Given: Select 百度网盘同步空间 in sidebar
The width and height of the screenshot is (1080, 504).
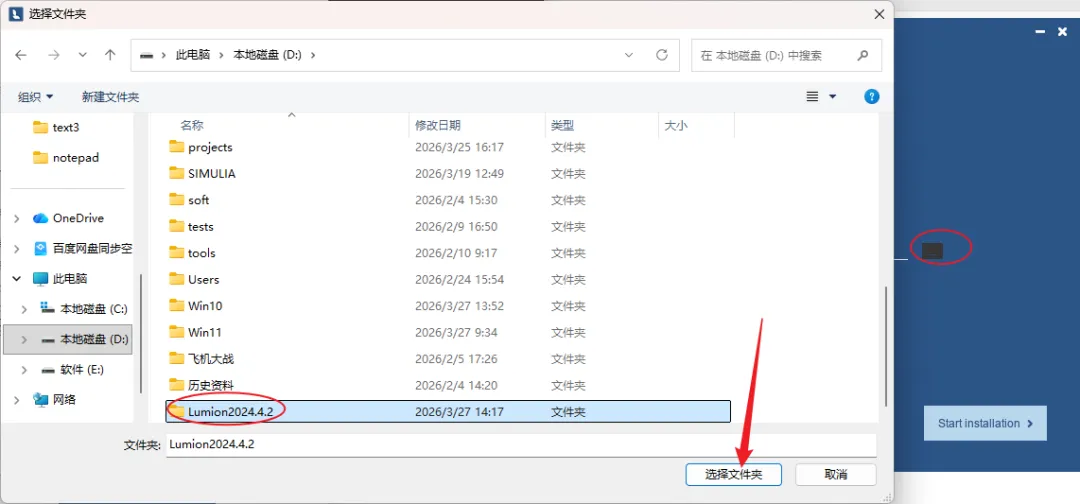Looking at the screenshot, I should coord(92,249).
